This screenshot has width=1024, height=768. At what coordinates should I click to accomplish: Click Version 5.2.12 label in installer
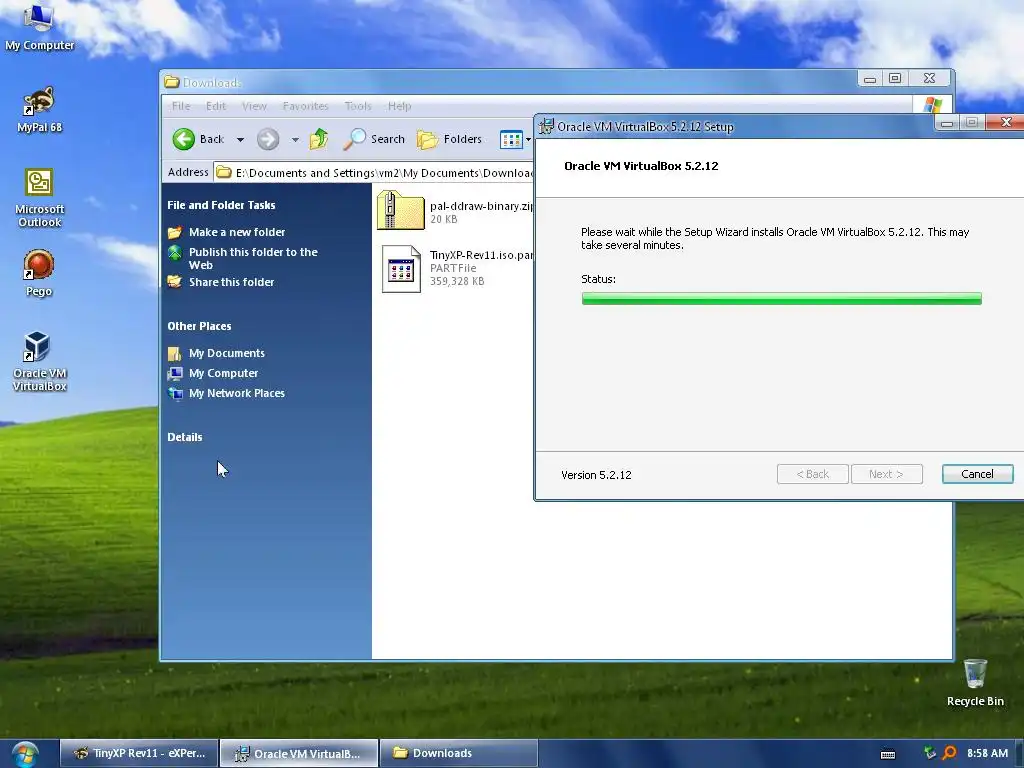point(596,475)
